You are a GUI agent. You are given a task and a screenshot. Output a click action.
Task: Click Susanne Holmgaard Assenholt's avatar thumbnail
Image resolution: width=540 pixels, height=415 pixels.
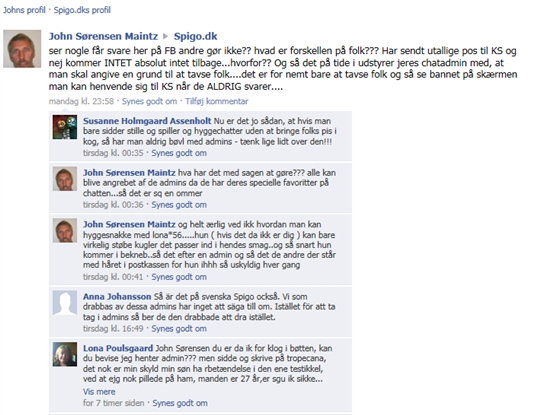click(x=65, y=127)
